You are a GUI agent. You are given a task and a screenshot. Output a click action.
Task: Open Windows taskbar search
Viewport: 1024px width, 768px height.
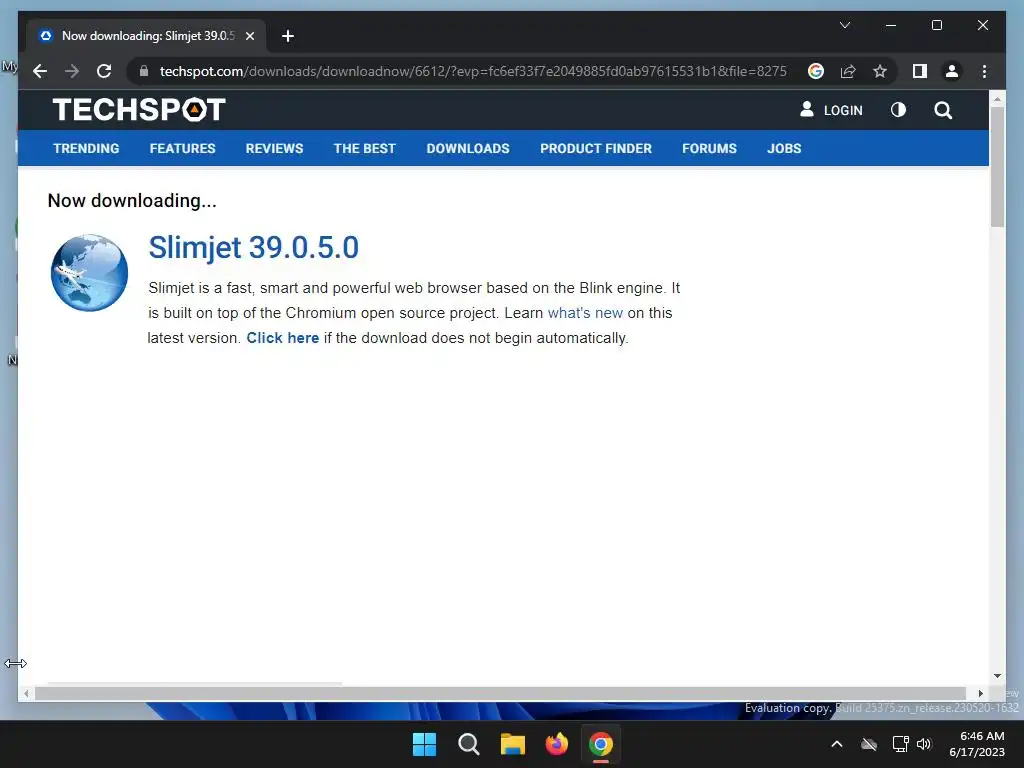point(468,744)
